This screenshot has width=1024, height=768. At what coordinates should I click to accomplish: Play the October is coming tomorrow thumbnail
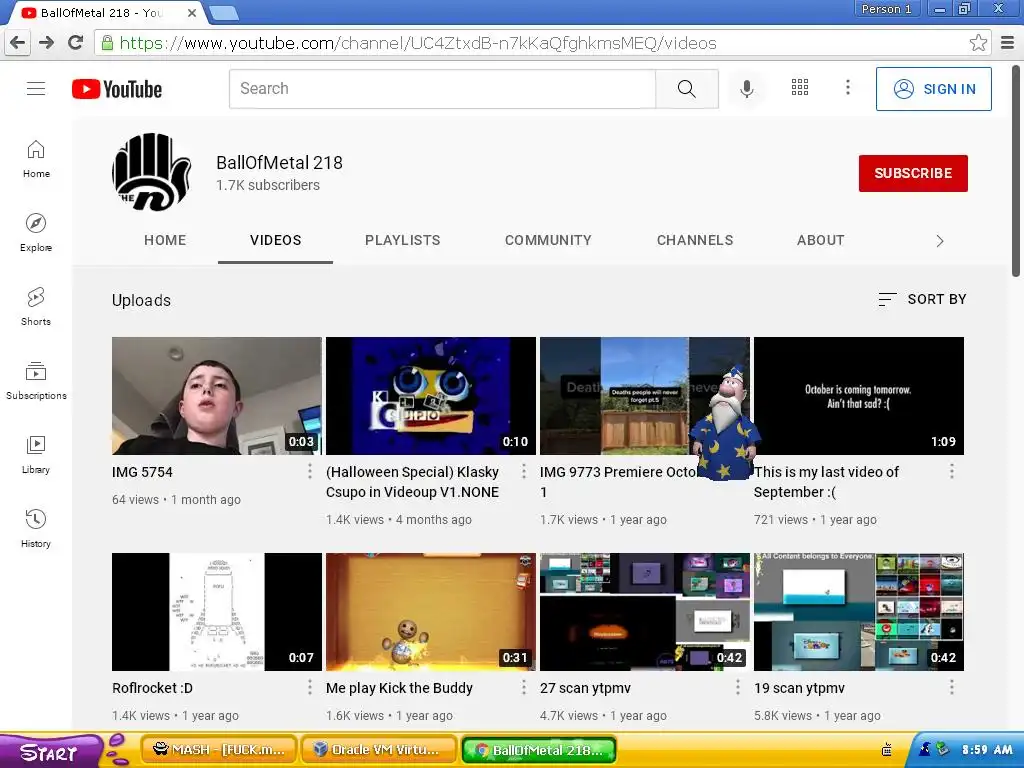[859, 396]
